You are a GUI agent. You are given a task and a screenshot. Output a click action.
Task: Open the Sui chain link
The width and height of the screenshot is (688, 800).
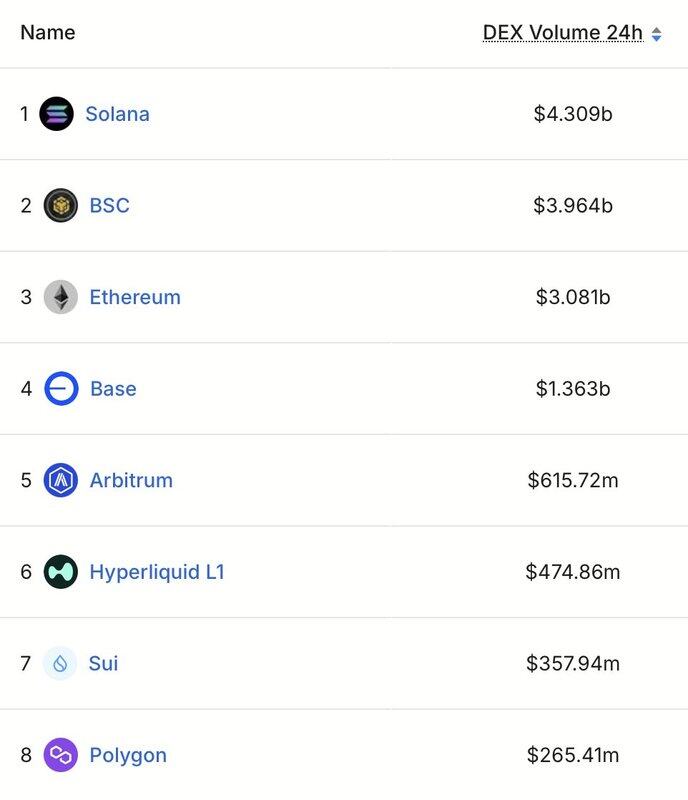[104, 663]
